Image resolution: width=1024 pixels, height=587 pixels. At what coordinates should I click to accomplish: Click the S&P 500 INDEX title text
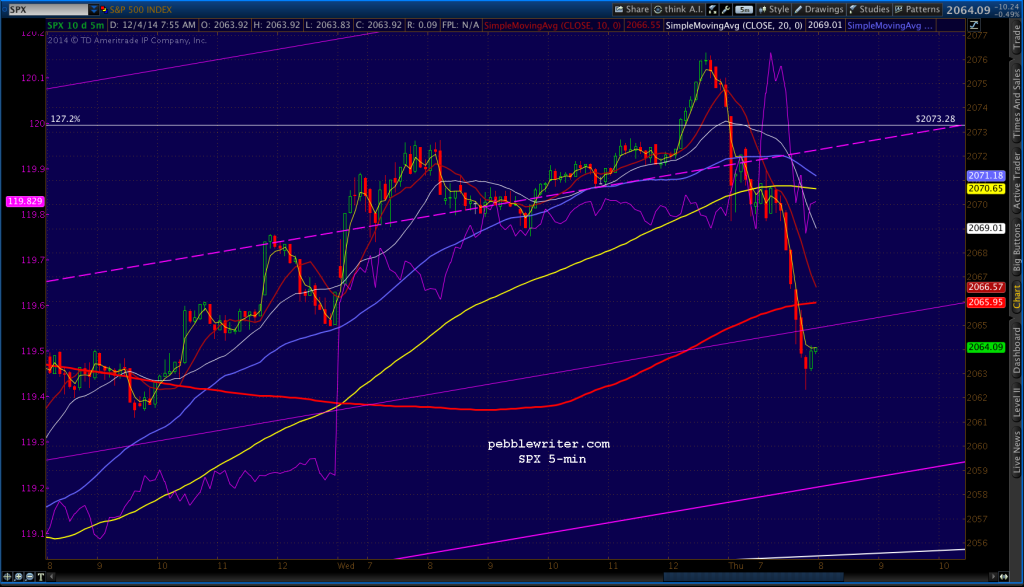pyautogui.click(x=140, y=9)
